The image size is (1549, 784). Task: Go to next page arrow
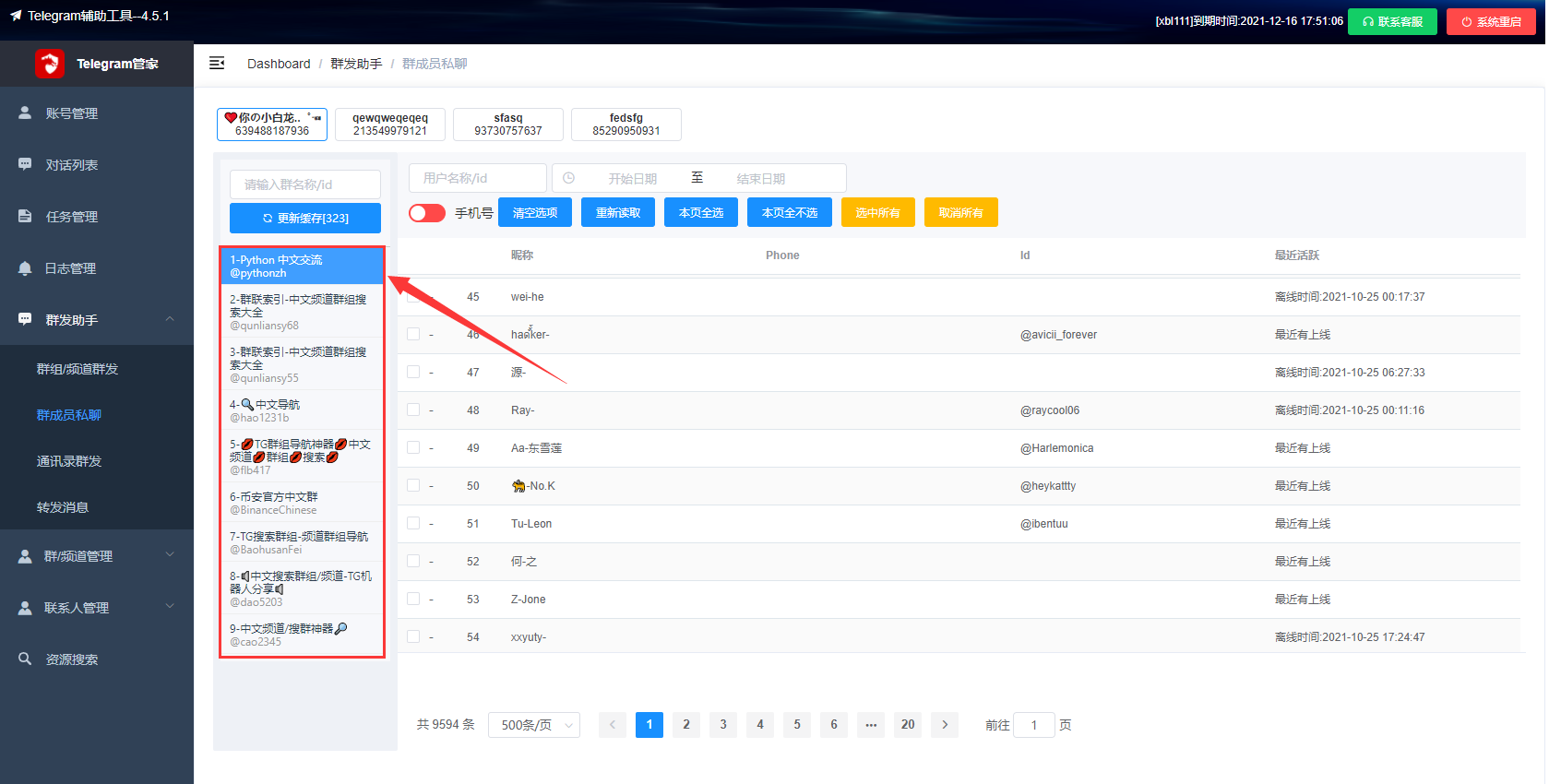[x=945, y=725]
